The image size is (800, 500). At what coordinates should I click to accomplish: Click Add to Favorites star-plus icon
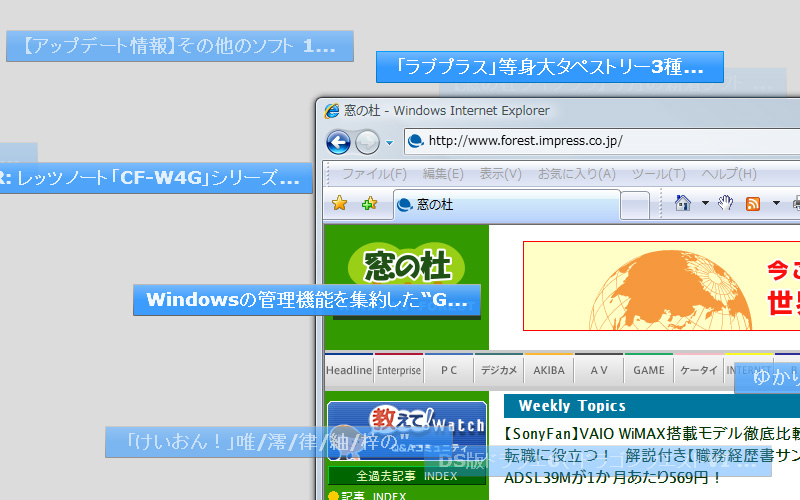point(369,204)
